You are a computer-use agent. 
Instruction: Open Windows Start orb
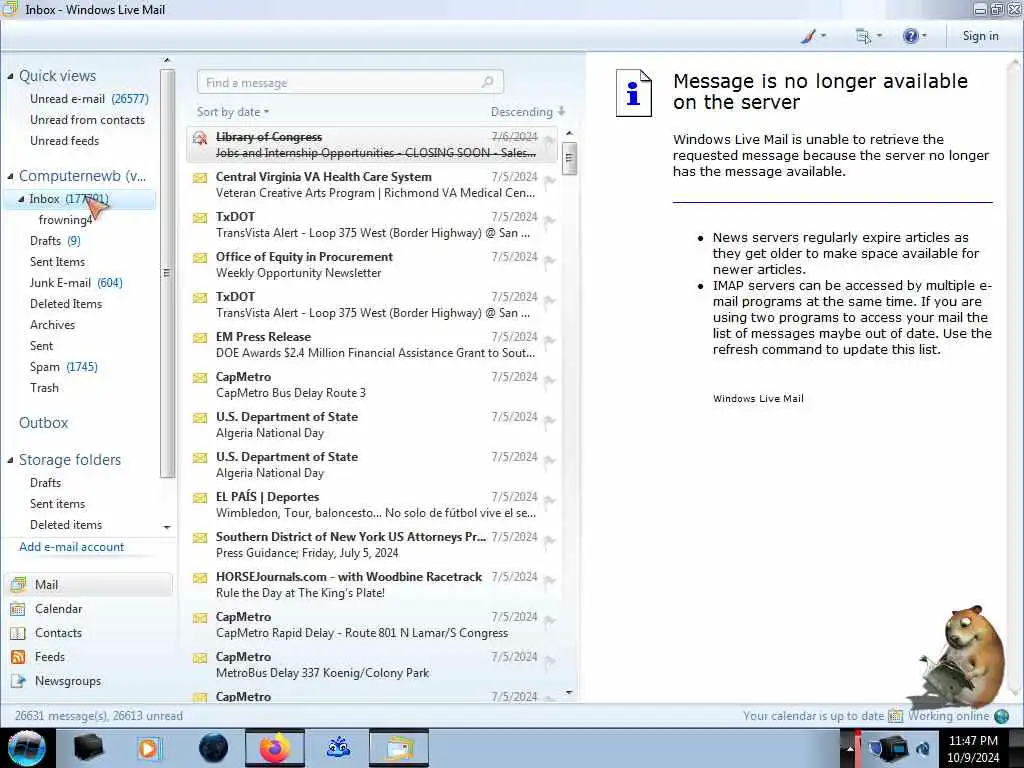coord(26,748)
